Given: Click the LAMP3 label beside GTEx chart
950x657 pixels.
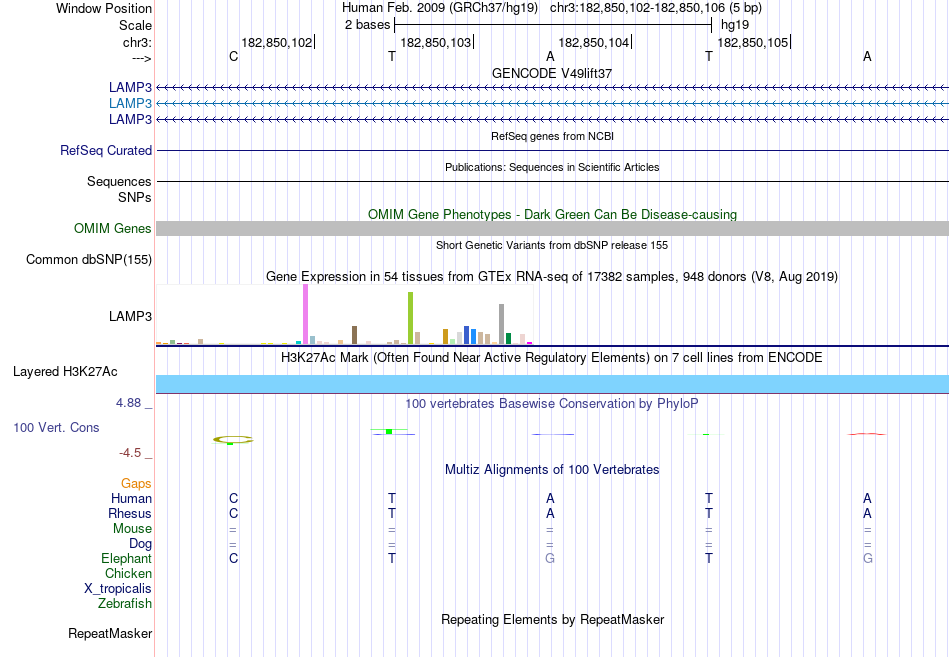Looking at the screenshot, I should click(x=130, y=316).
